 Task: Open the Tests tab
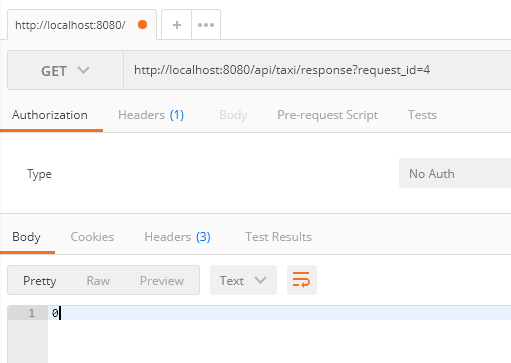point(422,115)
